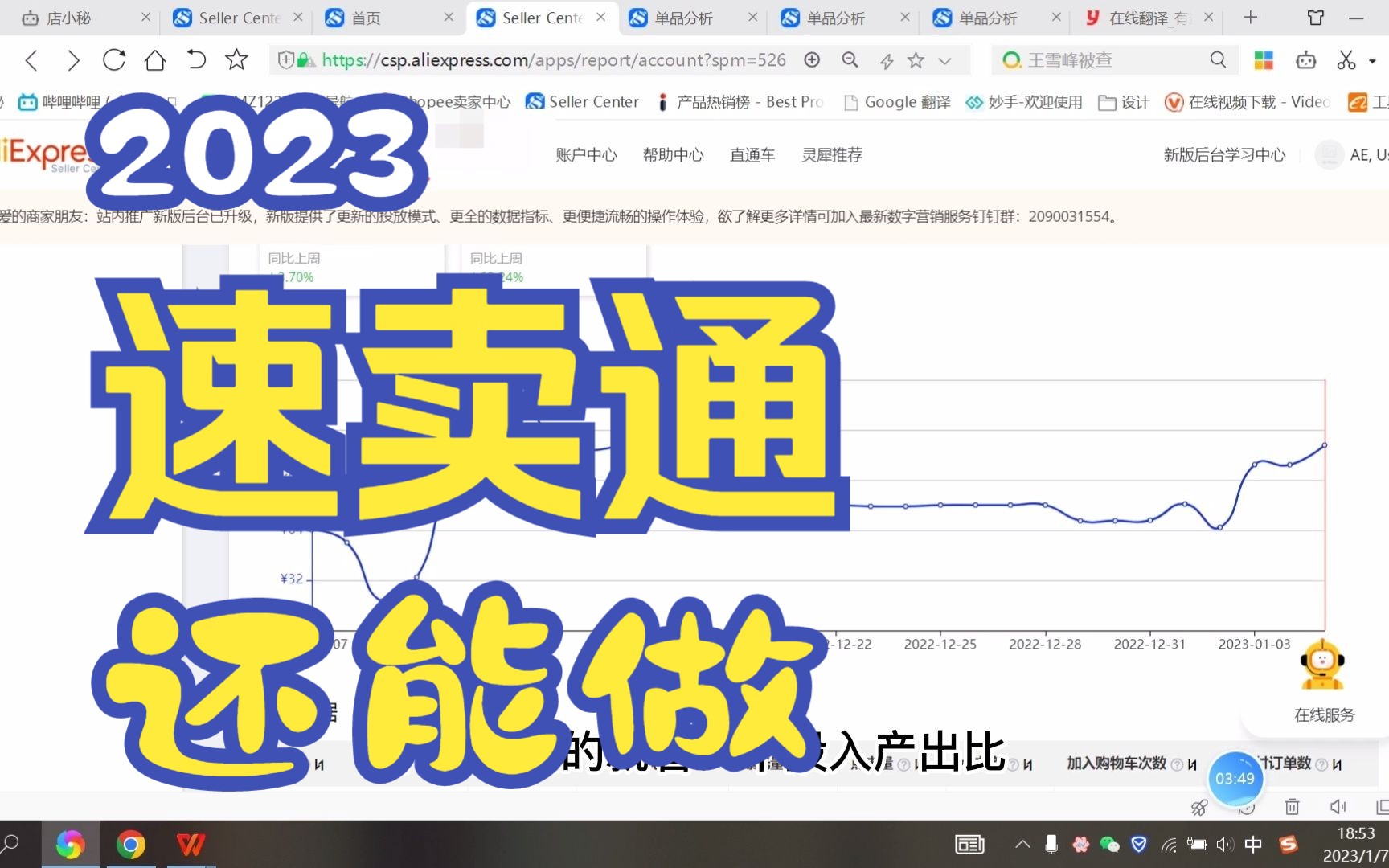Image resolution: width=1389 pixels, height=868 pixels.
Task: Open 妙手-欢迎使用 bookmark
Action: 1024,102
